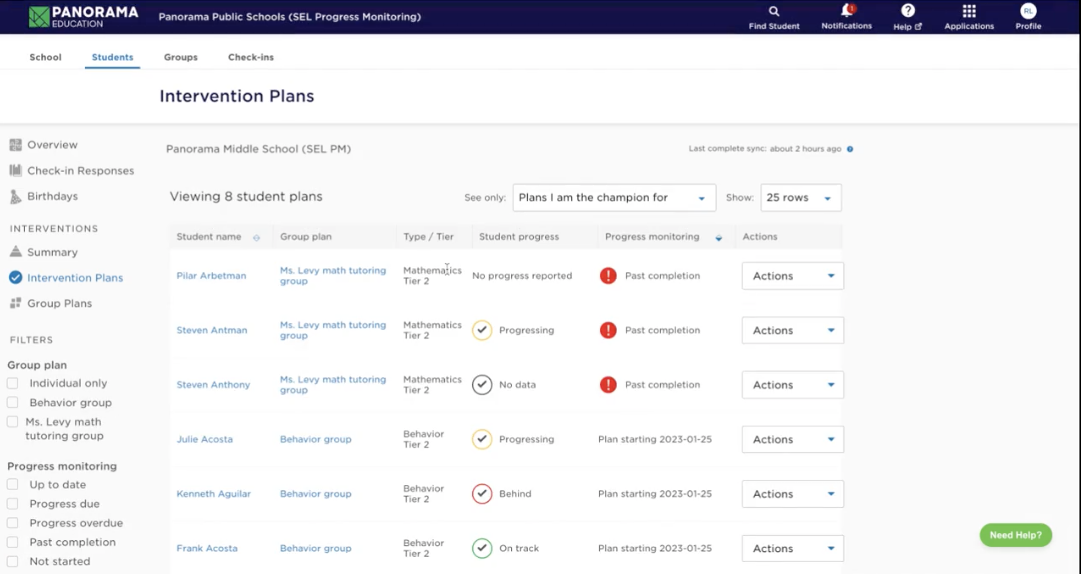1082x576 pixels.
Task: Click Steven Antman's past completion alert icon
Action: pos(608,330)
